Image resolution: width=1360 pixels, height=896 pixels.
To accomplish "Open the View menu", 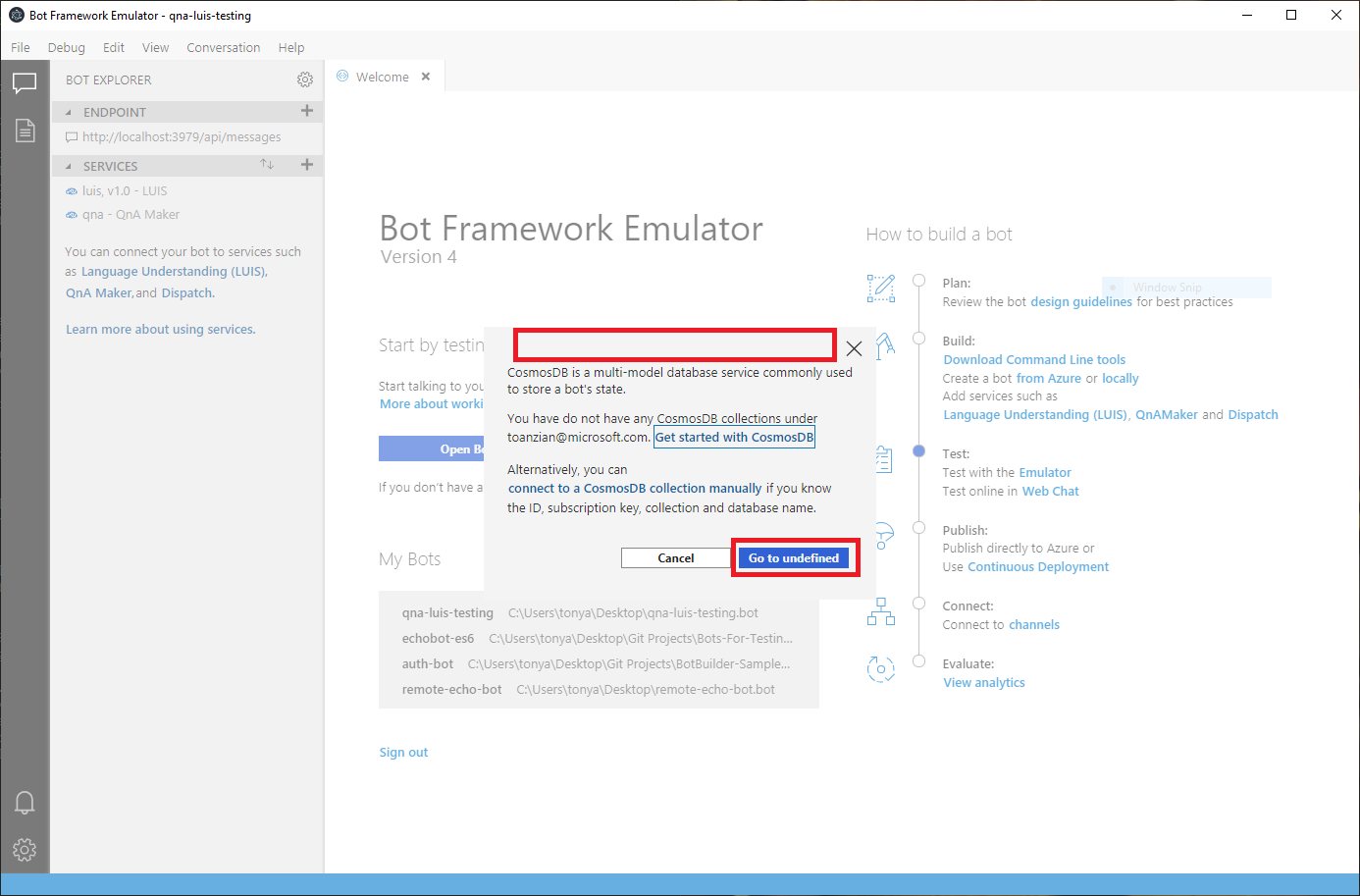I will [156, 47].
